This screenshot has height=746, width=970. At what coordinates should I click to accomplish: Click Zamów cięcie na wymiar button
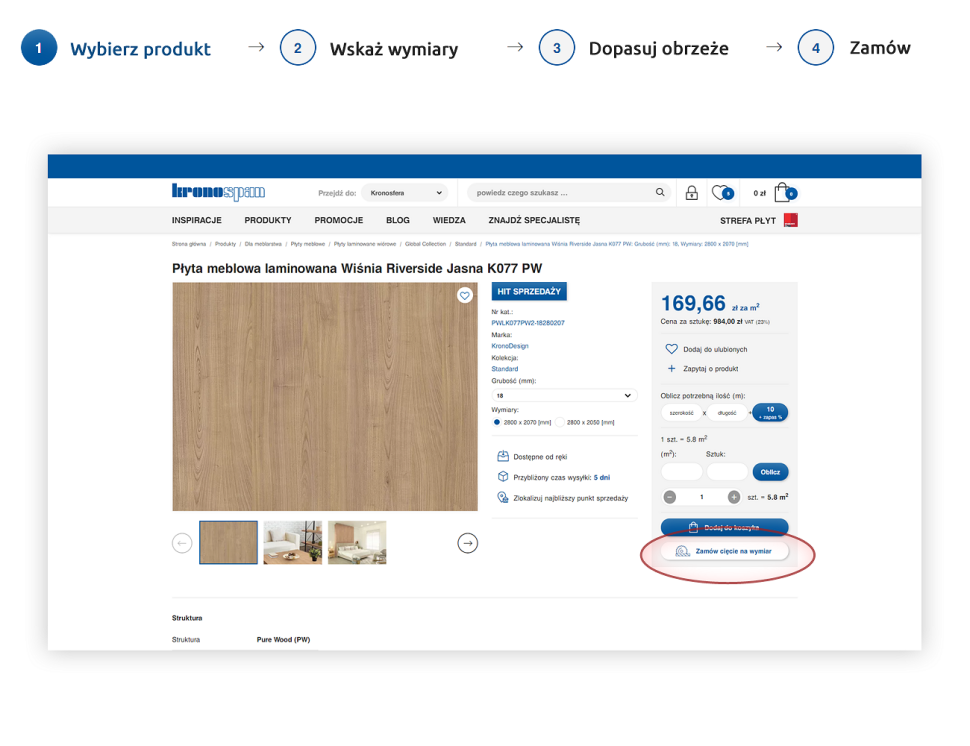click(725, 551)
